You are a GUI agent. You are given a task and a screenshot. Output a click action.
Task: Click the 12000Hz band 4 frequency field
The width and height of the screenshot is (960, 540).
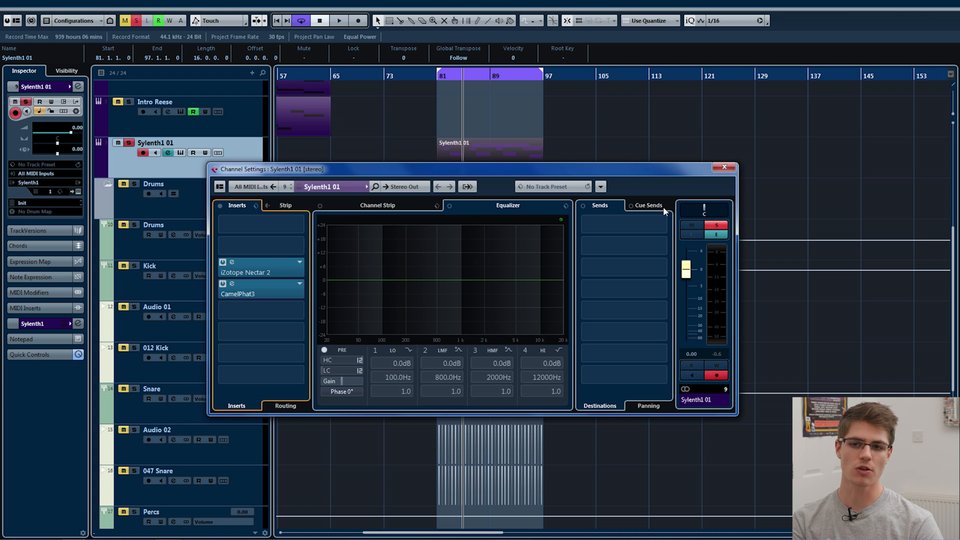[x=541, y=377]
